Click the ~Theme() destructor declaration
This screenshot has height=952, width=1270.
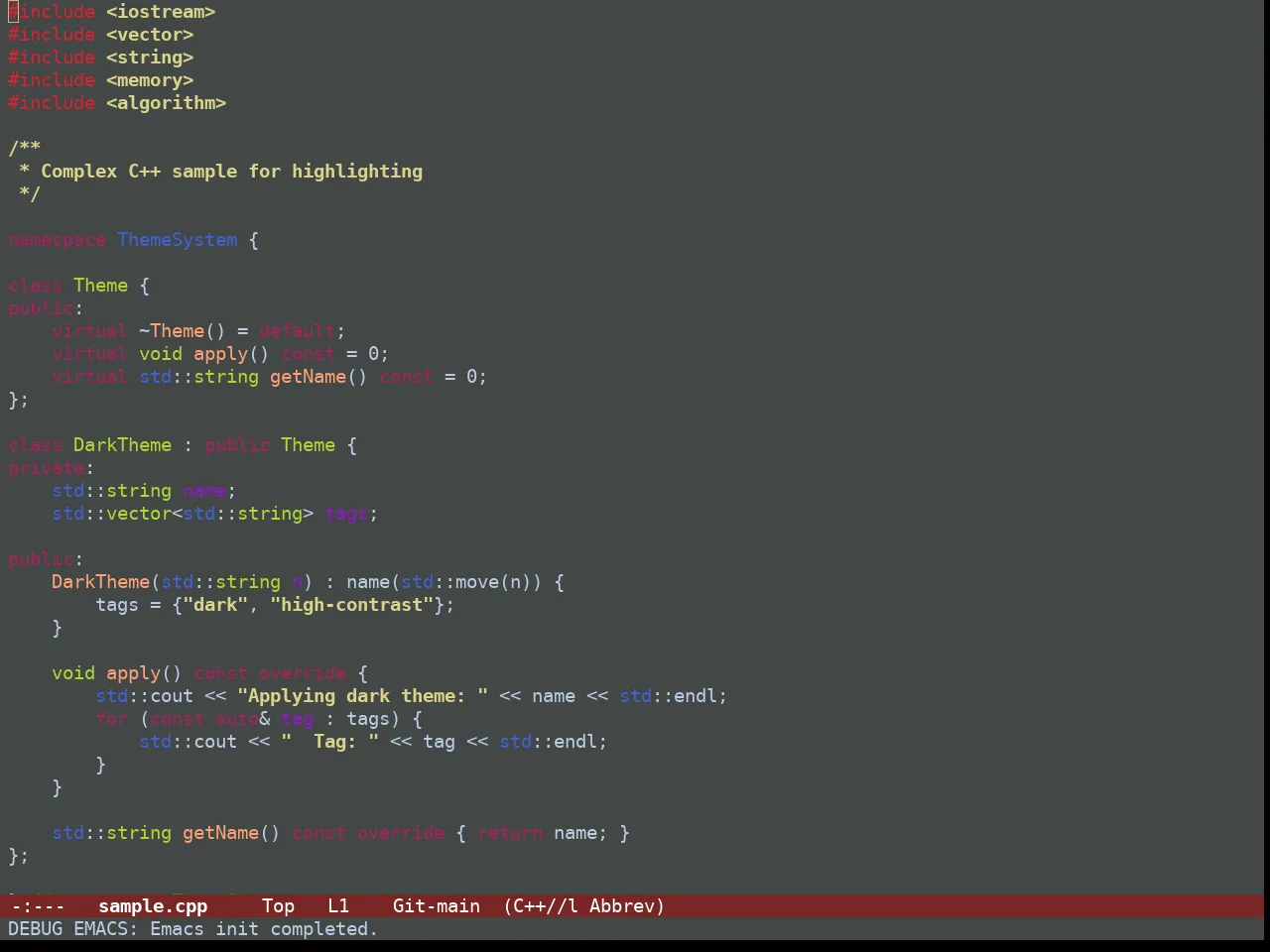pos(183,331)
